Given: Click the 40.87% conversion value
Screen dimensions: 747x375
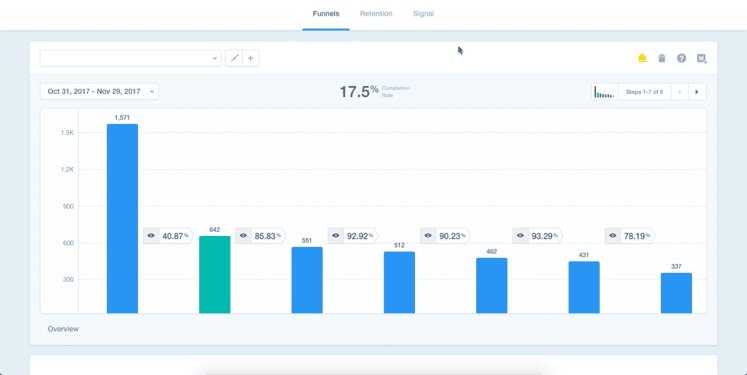Looking at the screenshot, I should (x=175, y=235).
